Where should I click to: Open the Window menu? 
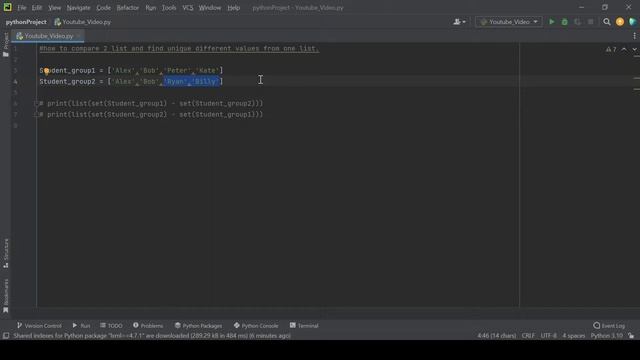point(210,8)
